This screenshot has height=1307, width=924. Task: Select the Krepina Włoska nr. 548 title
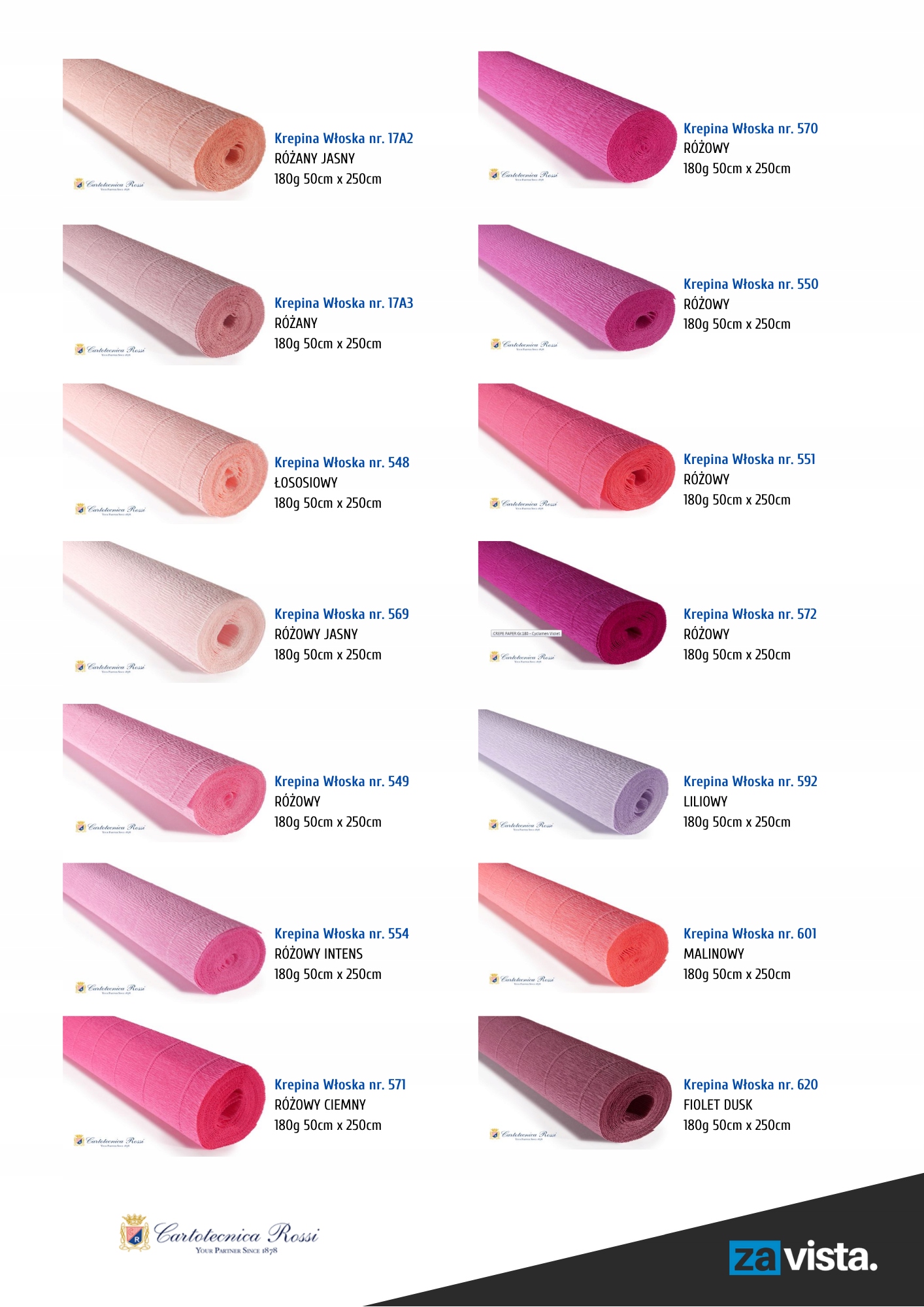tap(342, 463)
